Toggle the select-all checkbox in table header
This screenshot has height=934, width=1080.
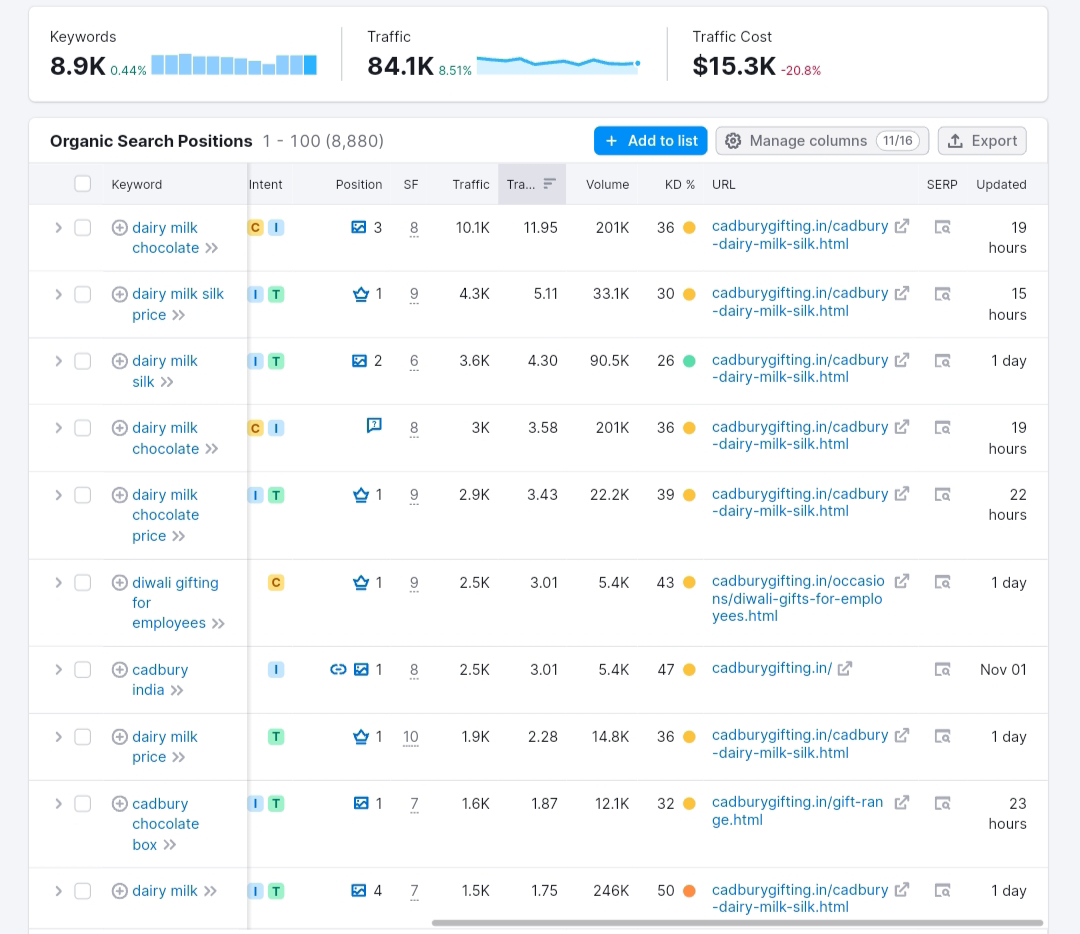tap(83, 184)
